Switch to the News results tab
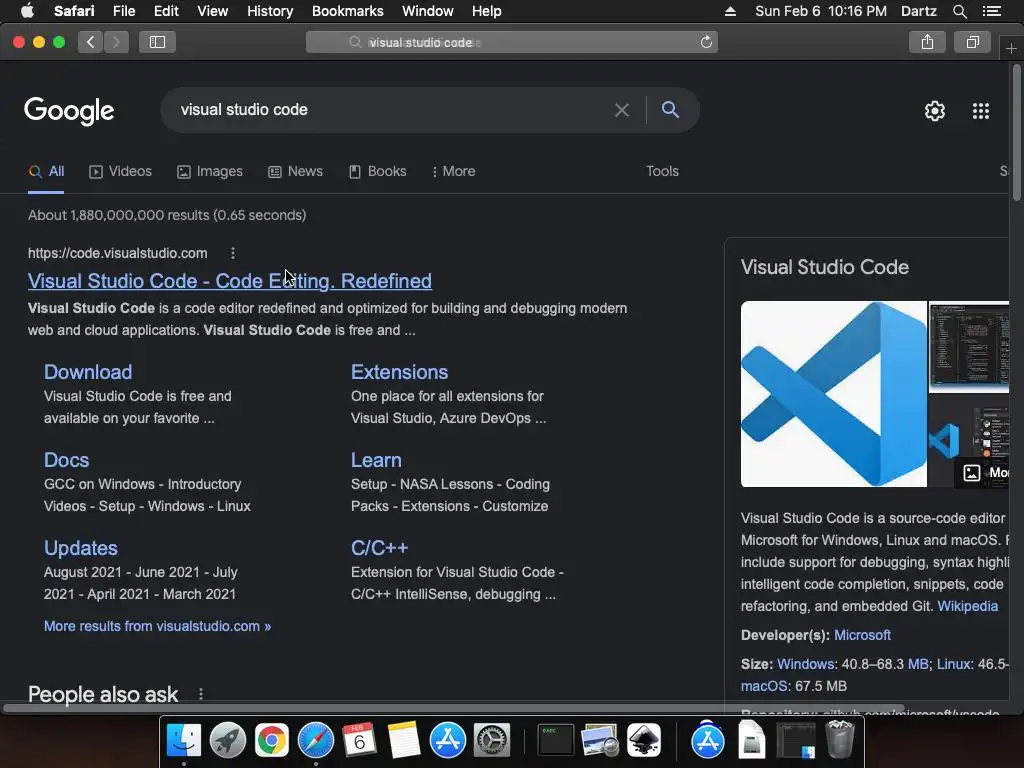1024x768 pixels. (x=295, y=171)
